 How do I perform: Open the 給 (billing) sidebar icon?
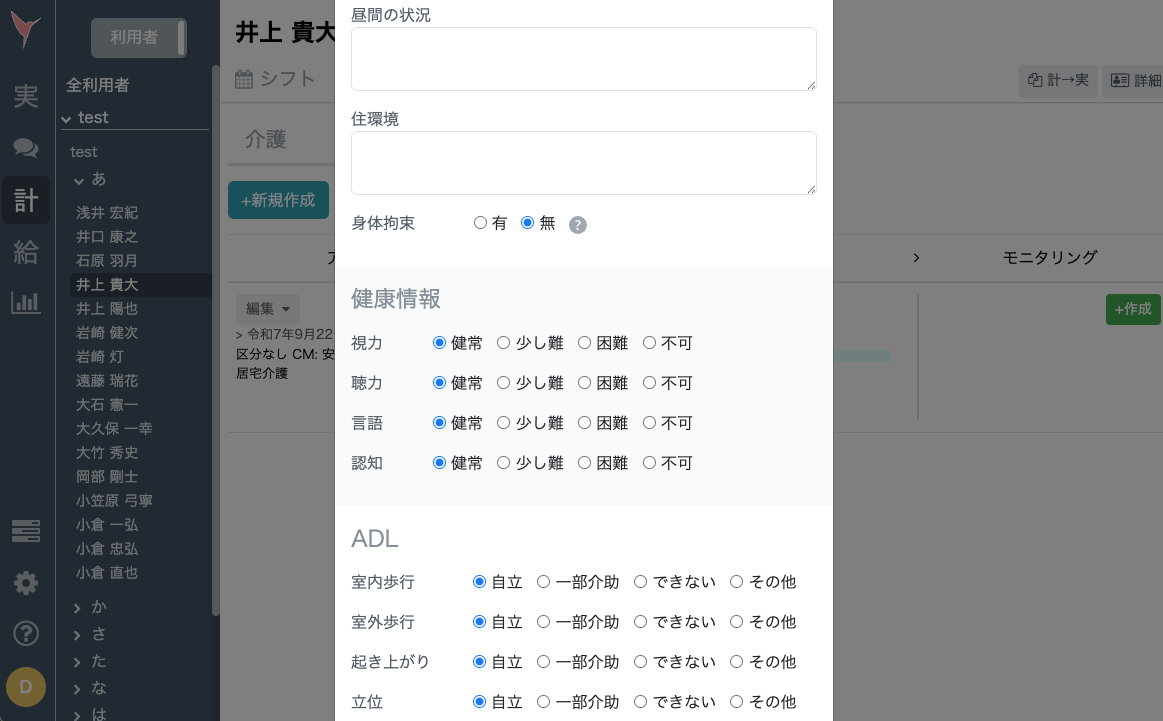[26, 252]
